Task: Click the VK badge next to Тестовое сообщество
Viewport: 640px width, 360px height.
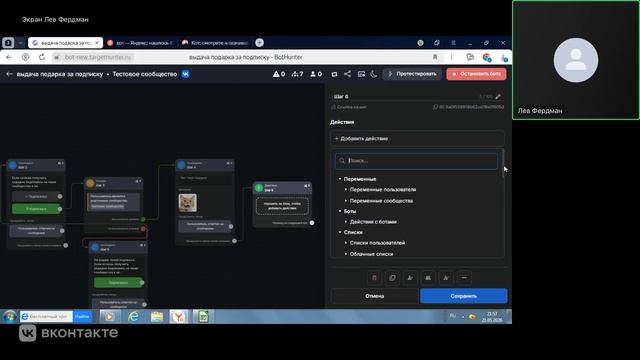Action: (186, 74)
